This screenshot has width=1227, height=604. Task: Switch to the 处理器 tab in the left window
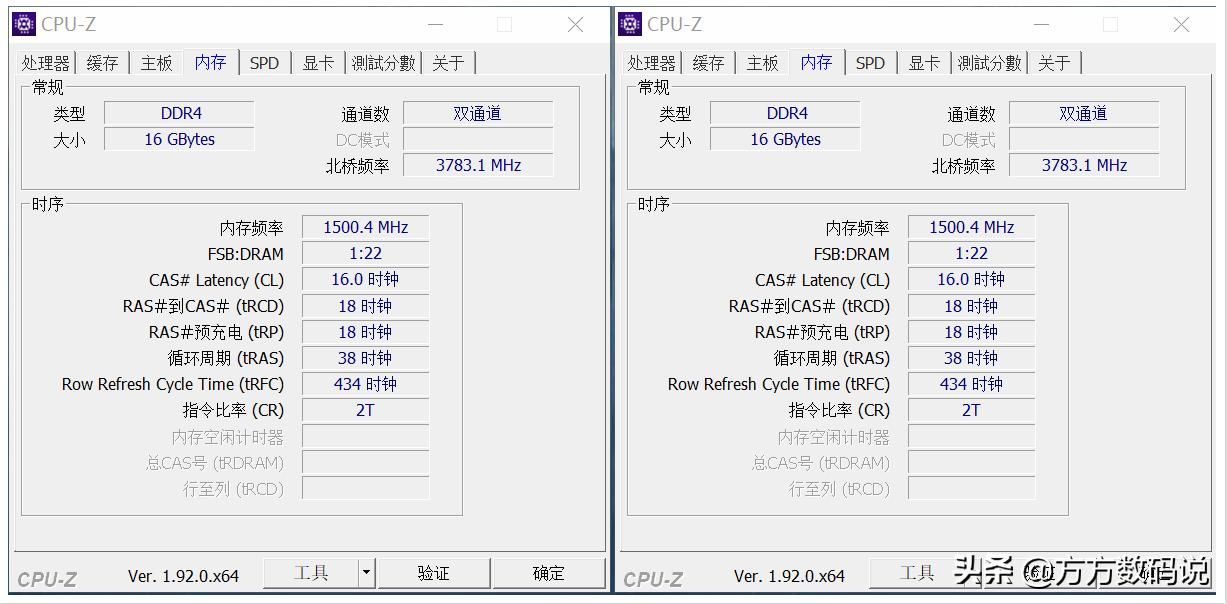point(45,62)
